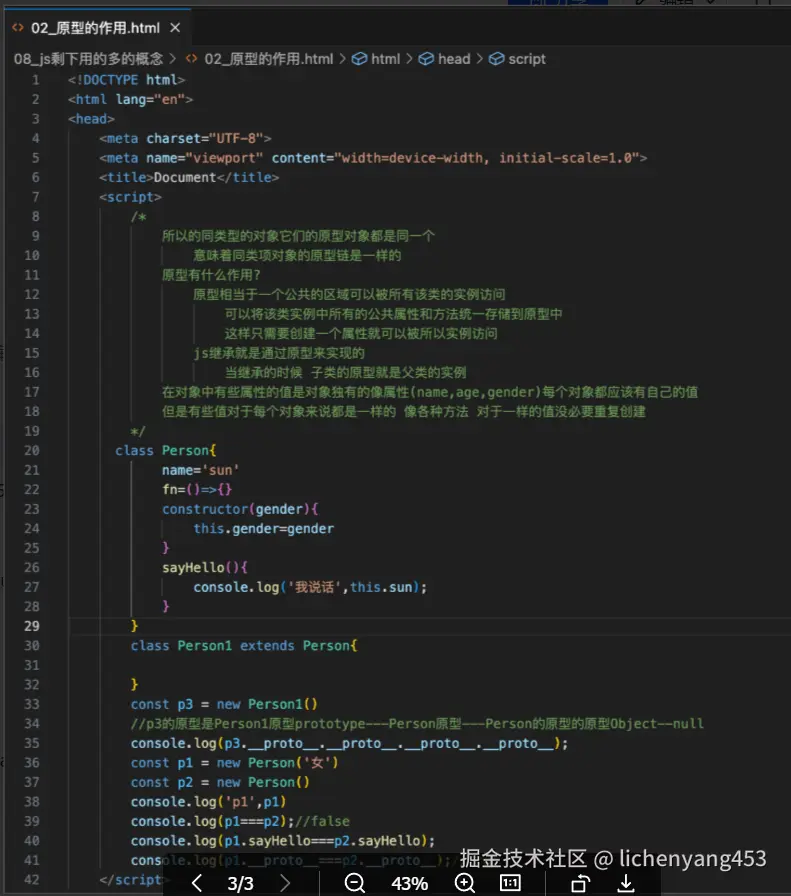
Task: Click the <html lang="en"> line
Action: point(130,99)
